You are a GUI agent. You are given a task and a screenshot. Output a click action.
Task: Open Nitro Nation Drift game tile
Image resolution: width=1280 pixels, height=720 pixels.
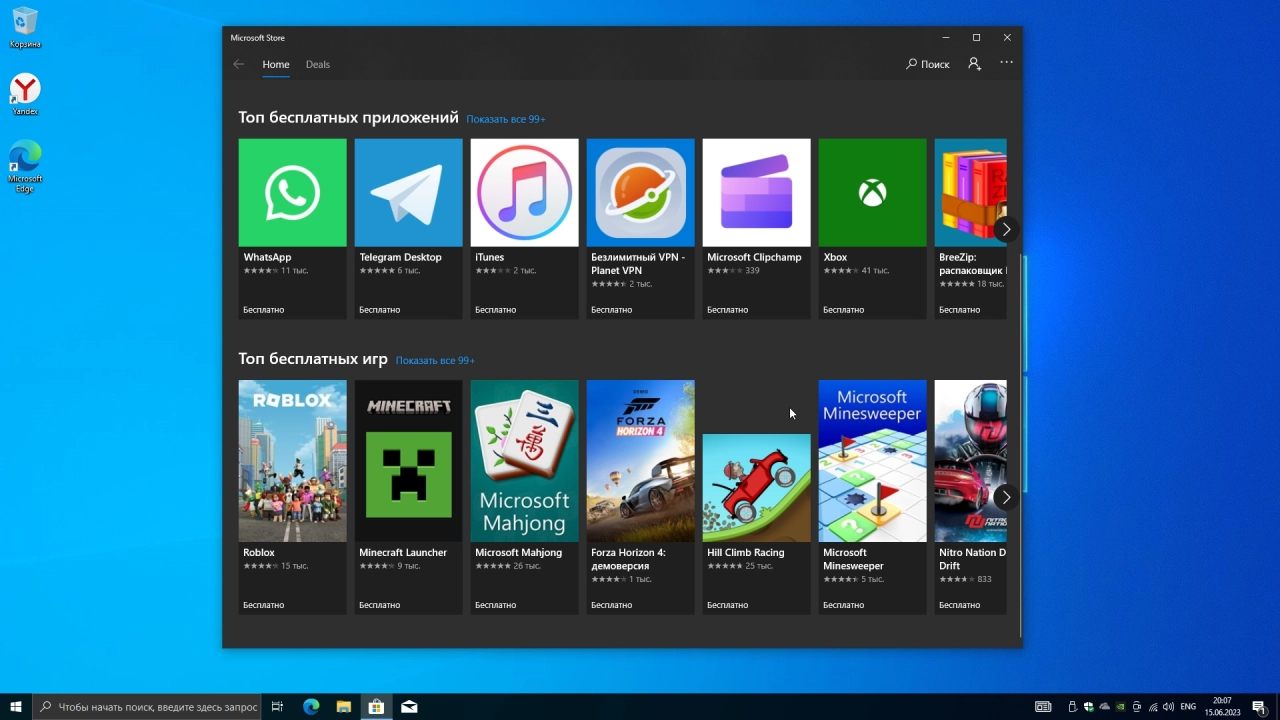click(970, 497)
